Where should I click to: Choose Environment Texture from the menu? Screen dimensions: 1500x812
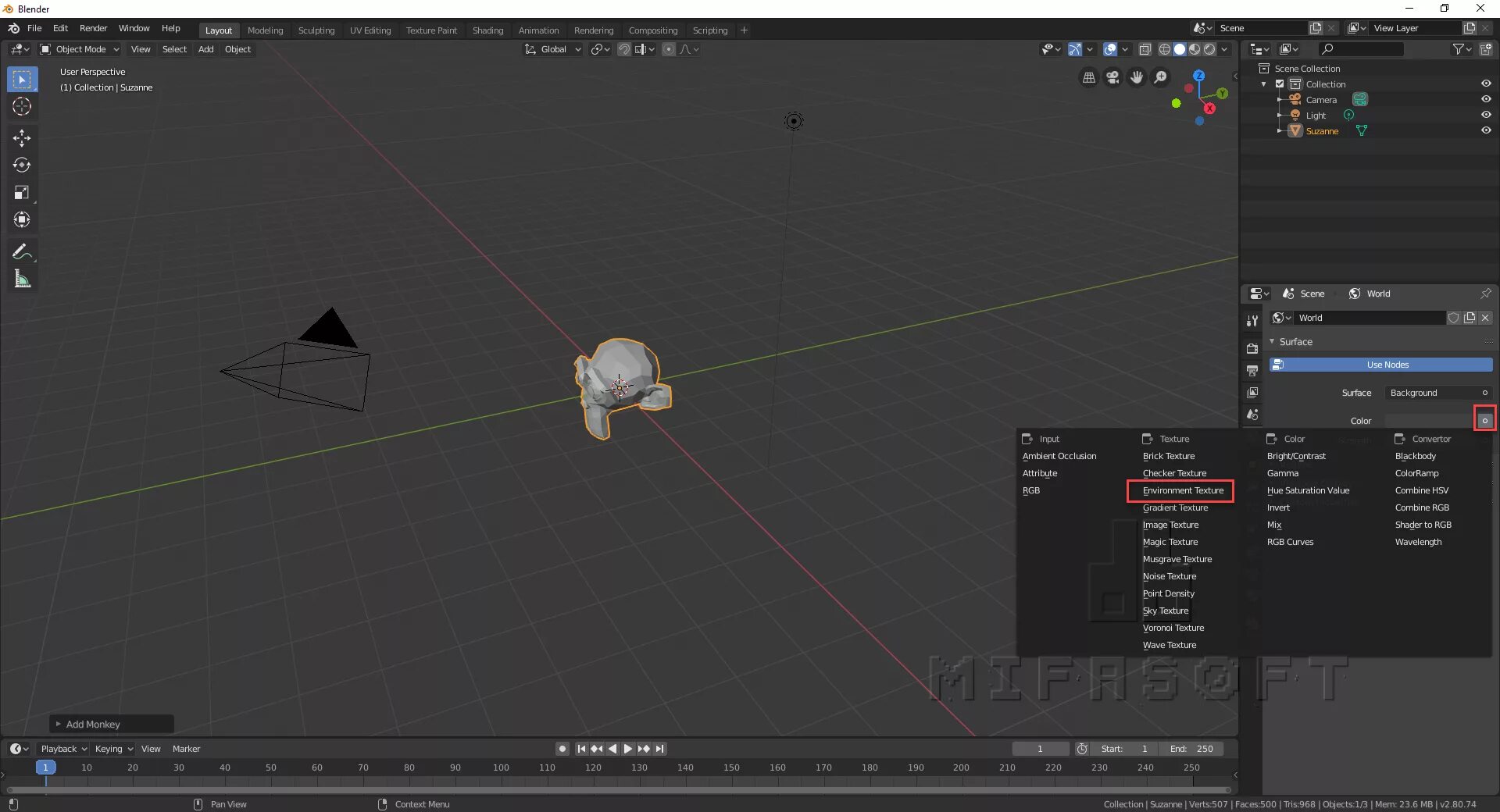tap(1183, 490)
